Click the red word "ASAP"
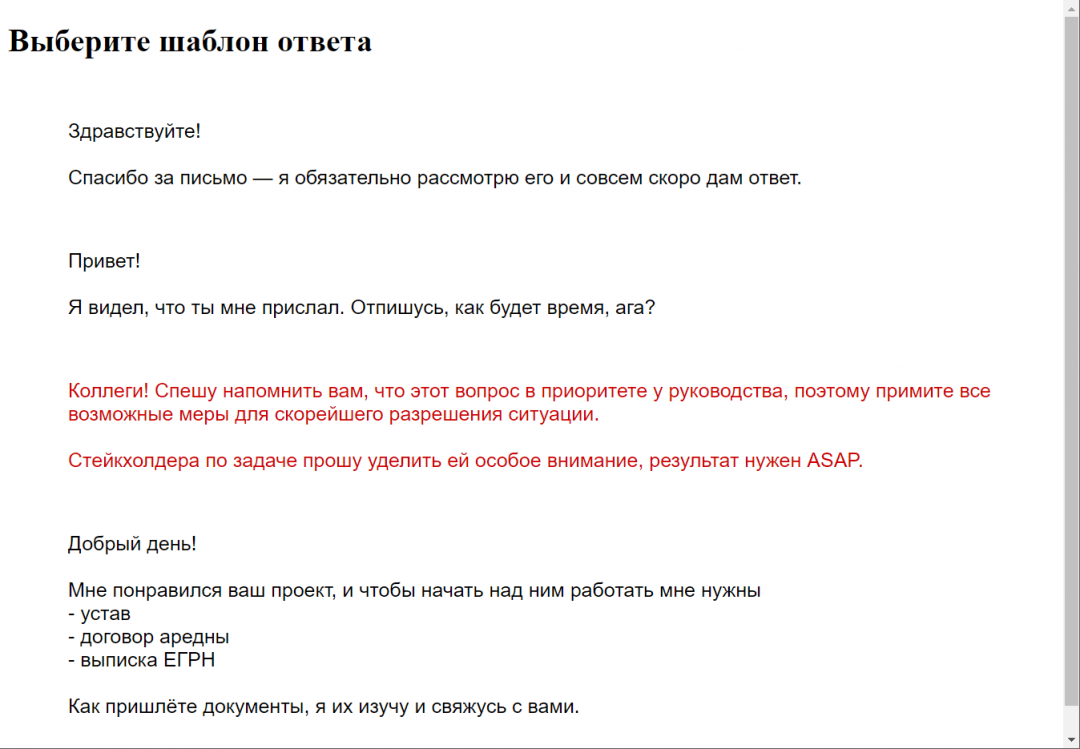1080x749 pixels. pyautogui.click(x=832, y=461)
